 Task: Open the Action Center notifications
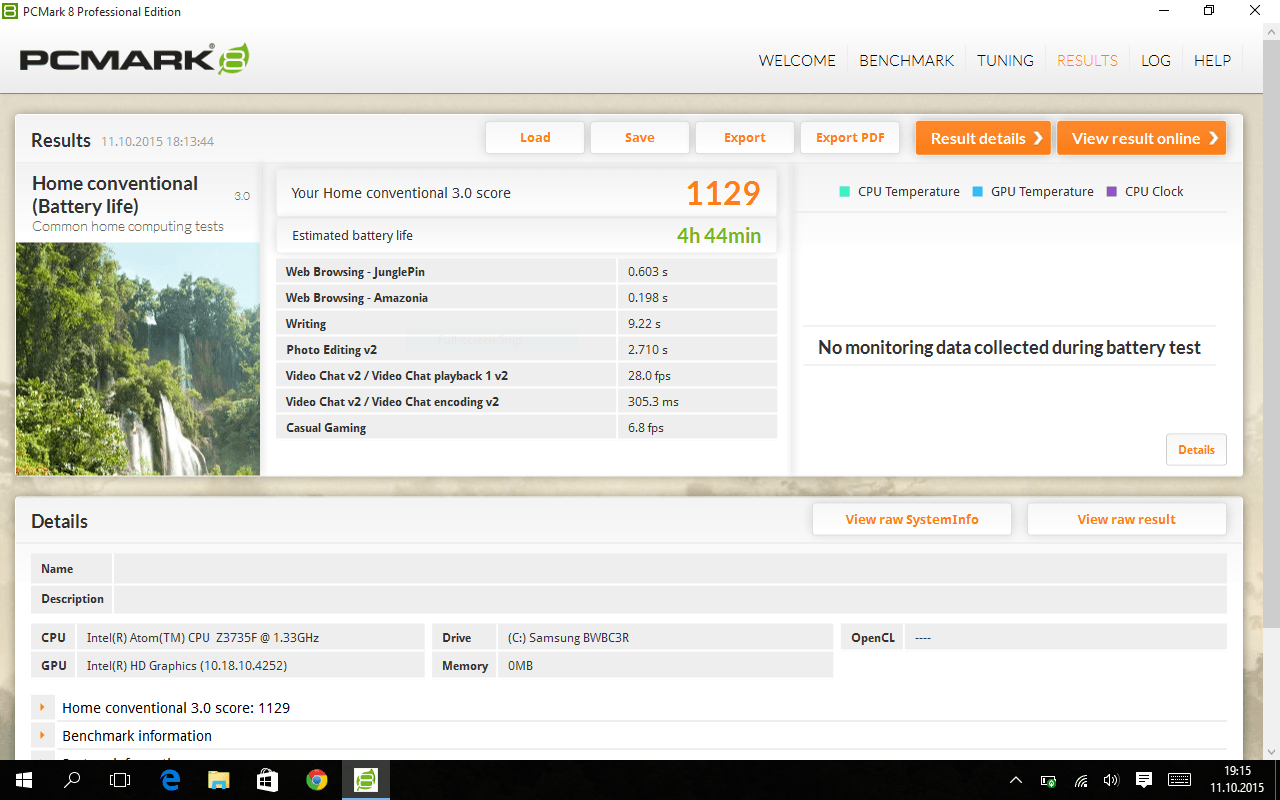point(1144,780)
